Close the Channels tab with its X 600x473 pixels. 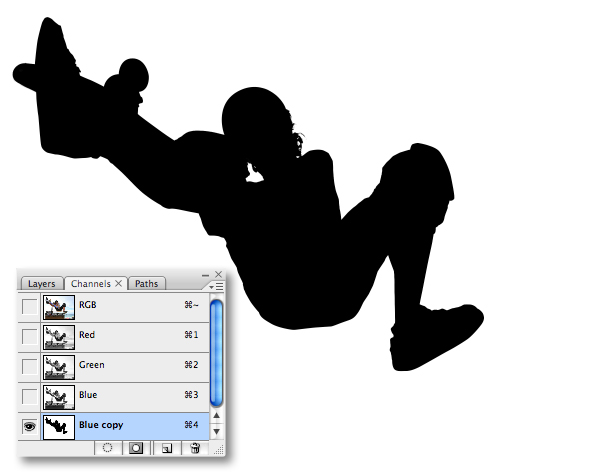119,283
